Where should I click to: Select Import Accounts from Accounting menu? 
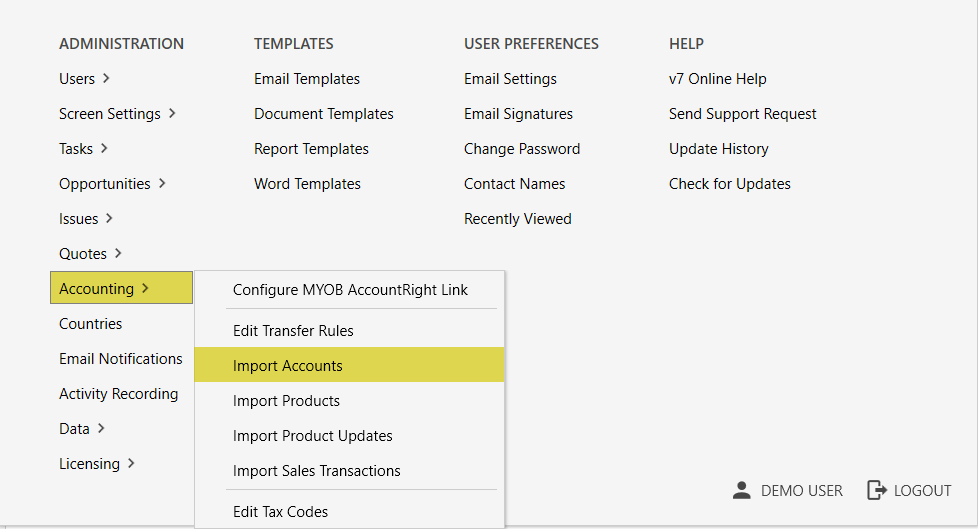point(287,366)
